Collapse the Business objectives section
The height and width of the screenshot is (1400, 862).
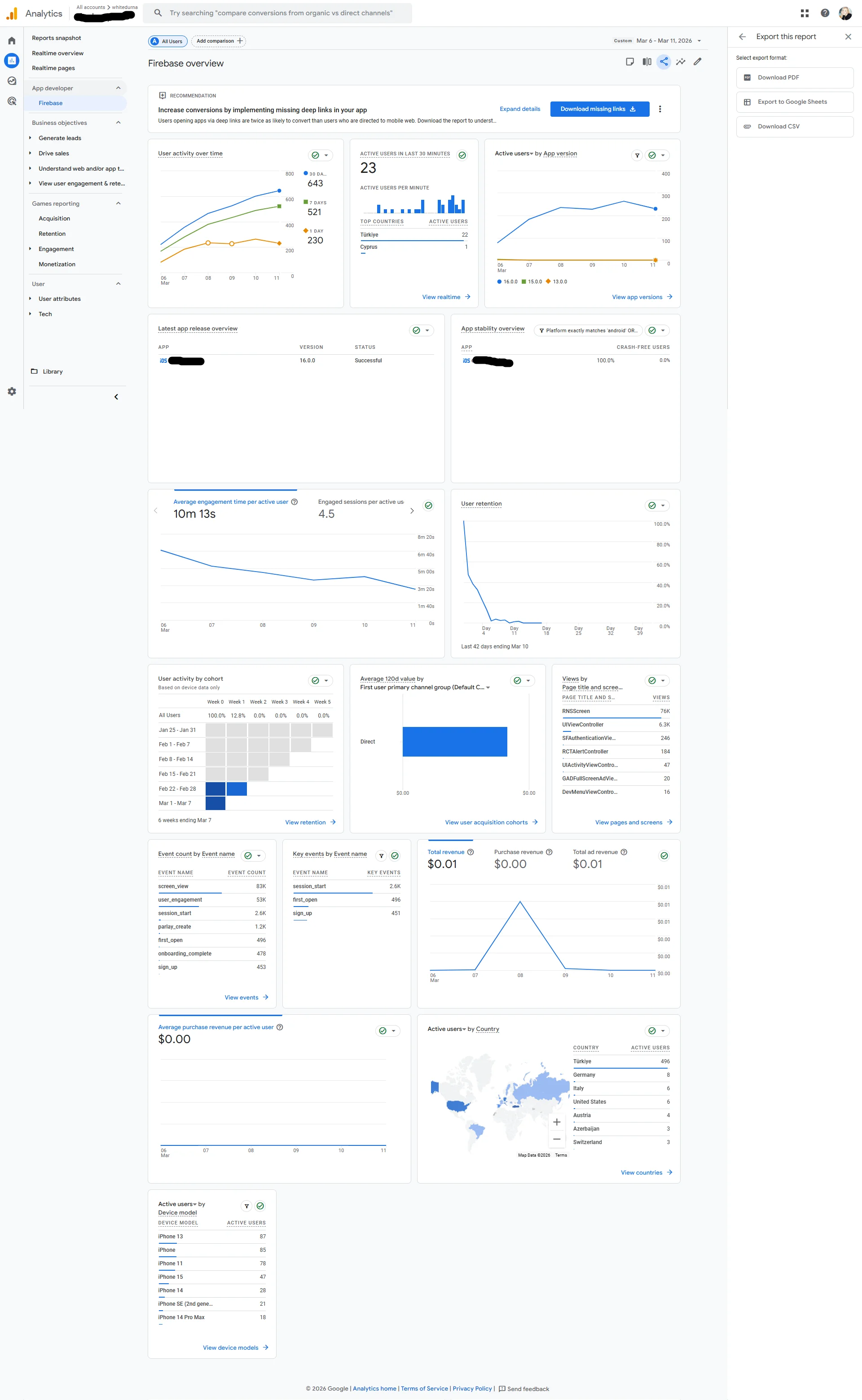(118, 123)
